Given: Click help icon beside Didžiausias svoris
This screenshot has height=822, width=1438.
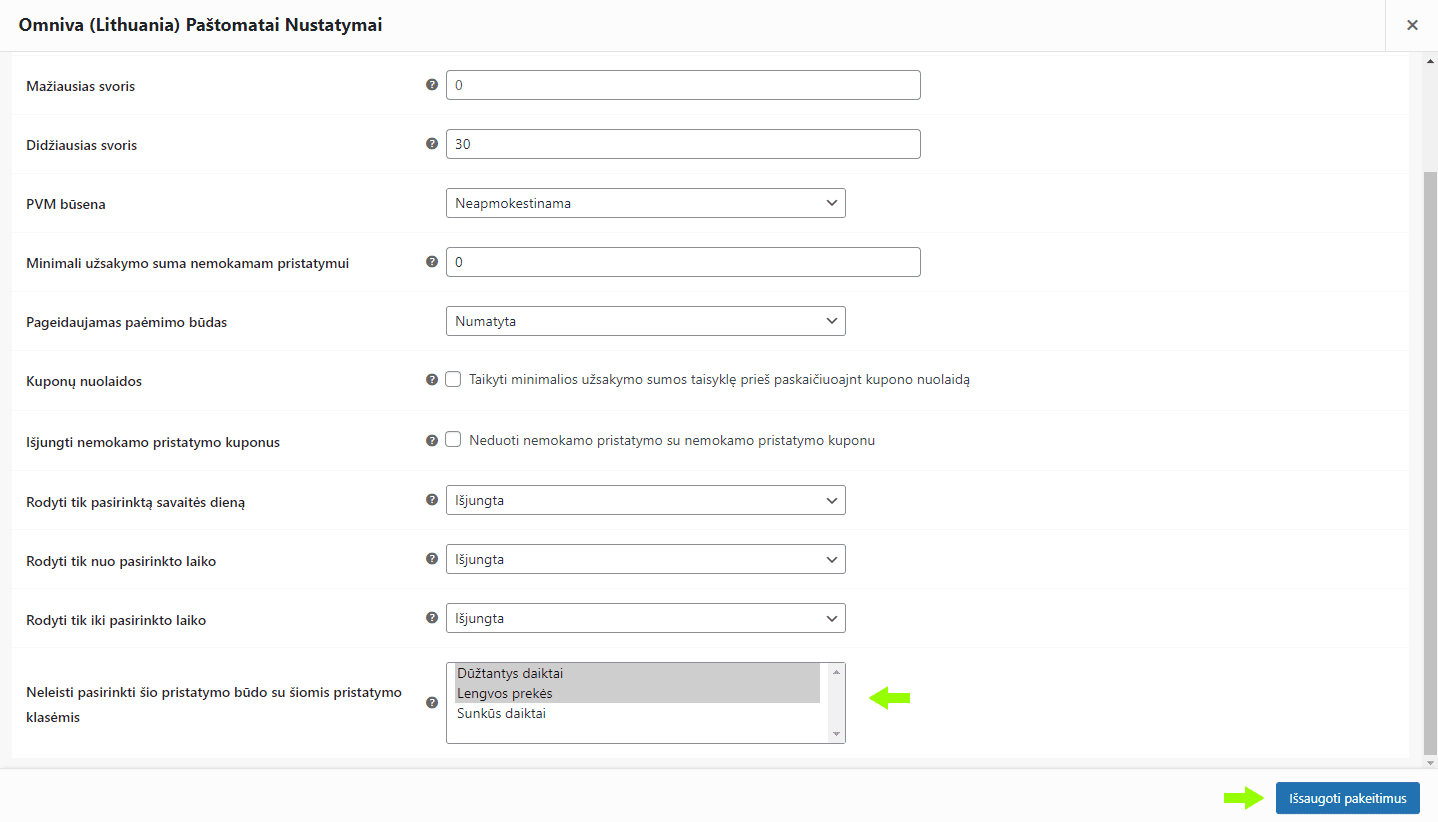Looking at the screenshot, I should (432, 144).
